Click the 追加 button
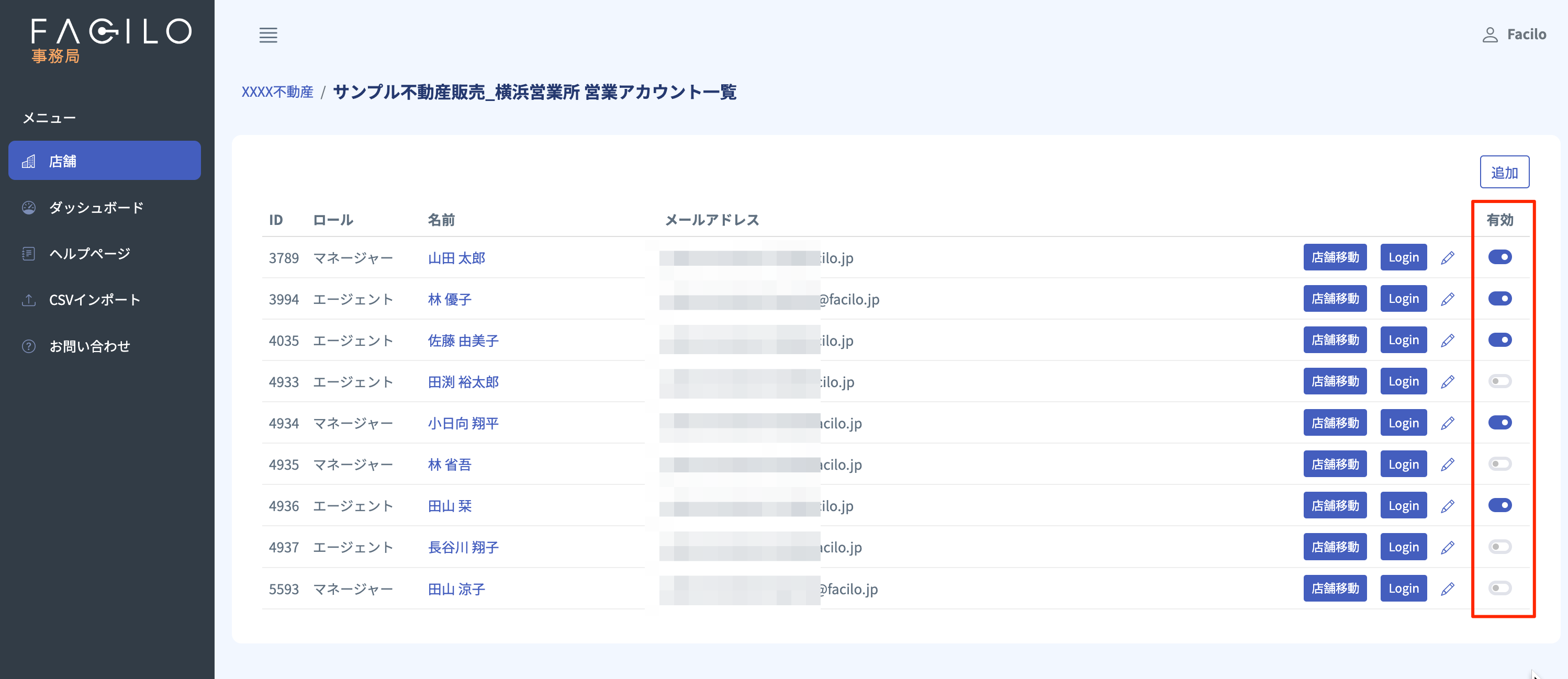Viewport: 1568px width, 679px height. coord(1504,172)
